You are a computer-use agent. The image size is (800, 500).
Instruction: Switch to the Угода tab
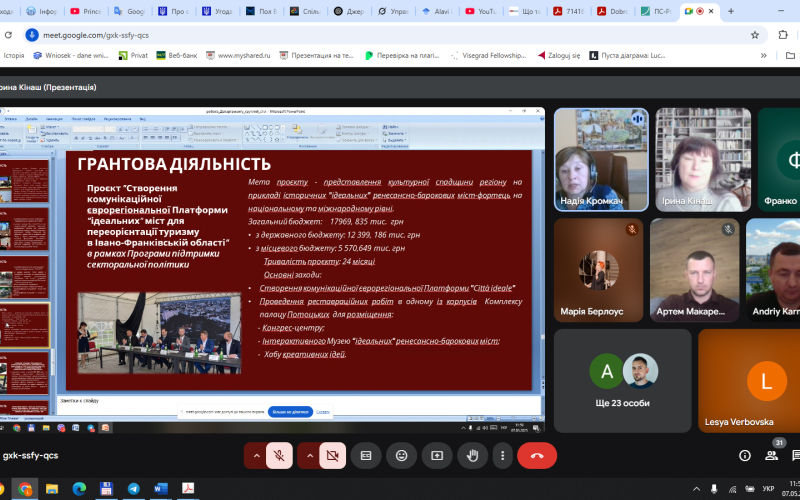pos(217,11)
